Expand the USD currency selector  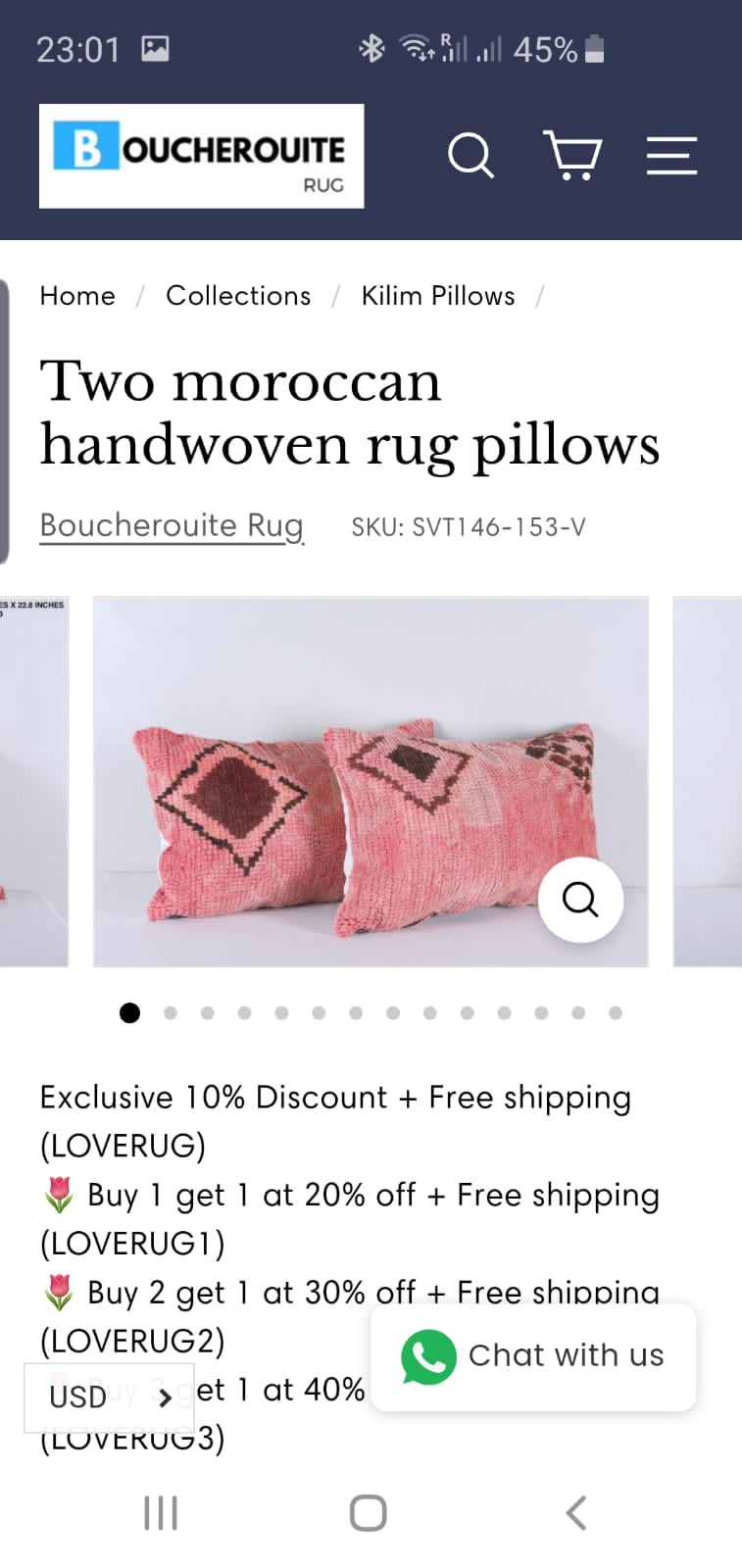[109, 1396]
